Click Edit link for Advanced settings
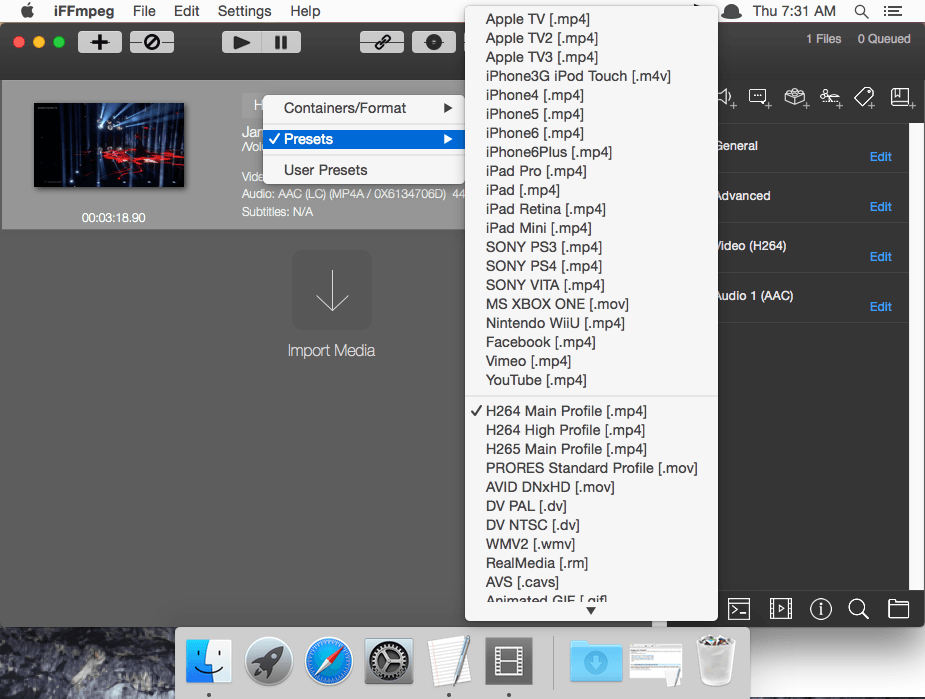This screenshot has height=699, width=925. (x=880, y=207)
